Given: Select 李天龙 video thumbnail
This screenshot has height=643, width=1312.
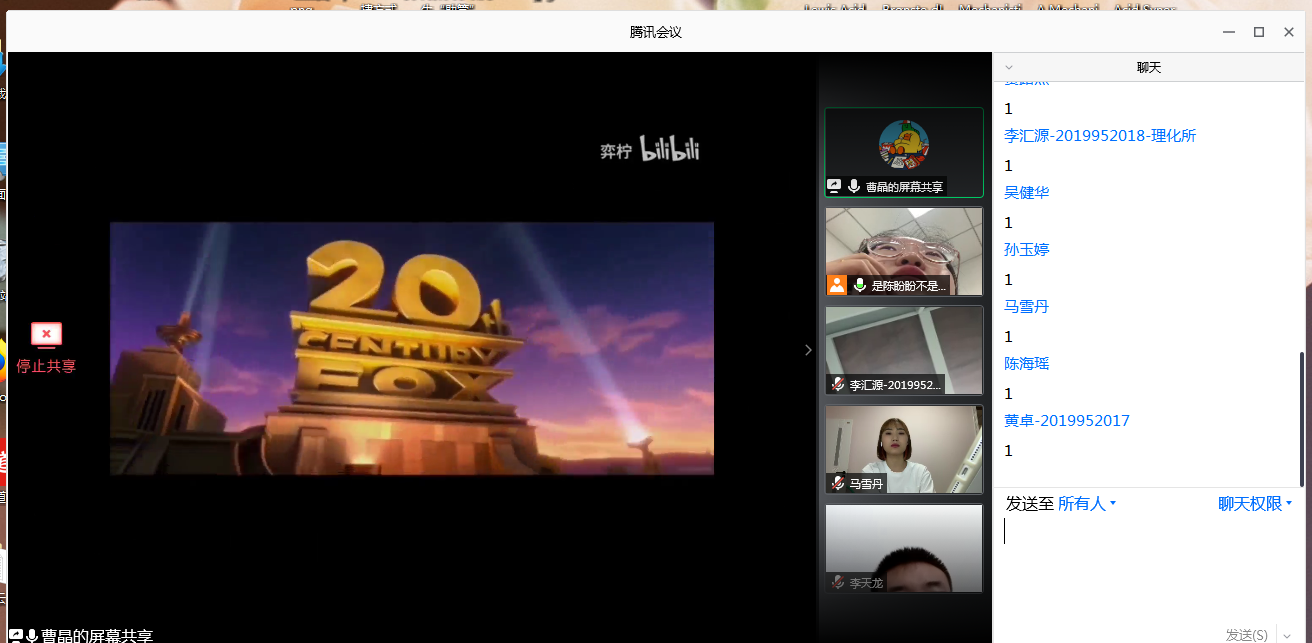Looking at the screenshot, I should click(903, 548).
